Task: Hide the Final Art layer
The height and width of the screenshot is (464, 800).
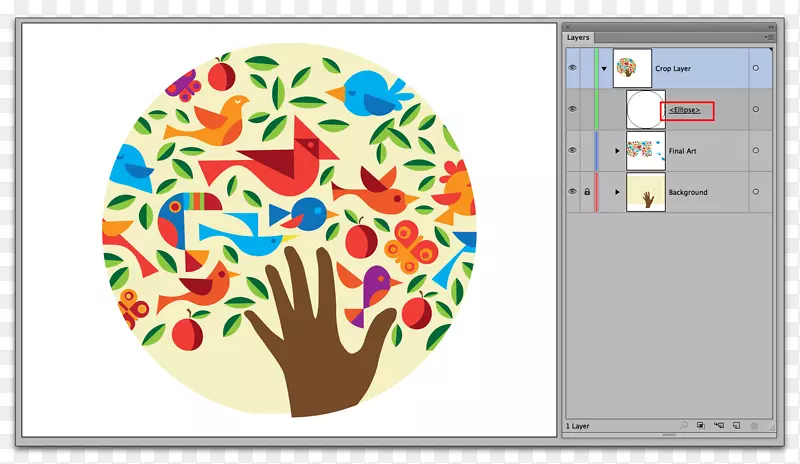Action: [x=572, y=151]
